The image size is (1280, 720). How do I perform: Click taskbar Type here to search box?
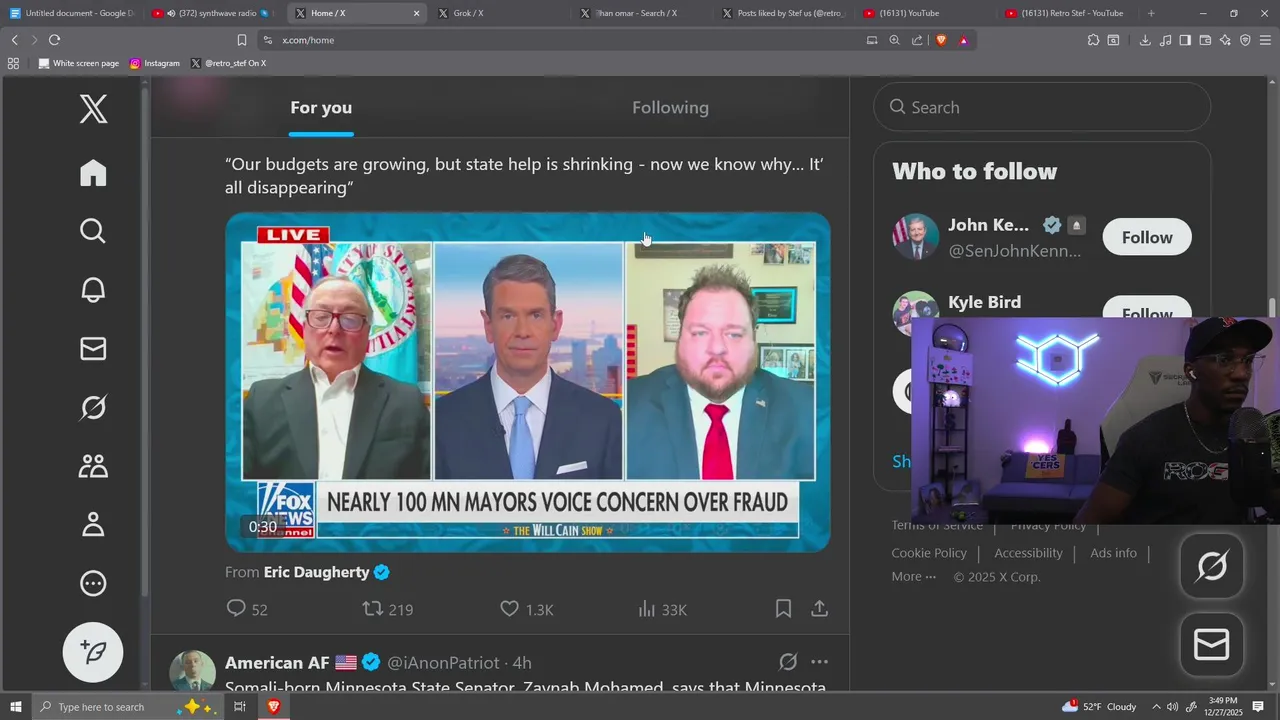[x=128, y=707]
